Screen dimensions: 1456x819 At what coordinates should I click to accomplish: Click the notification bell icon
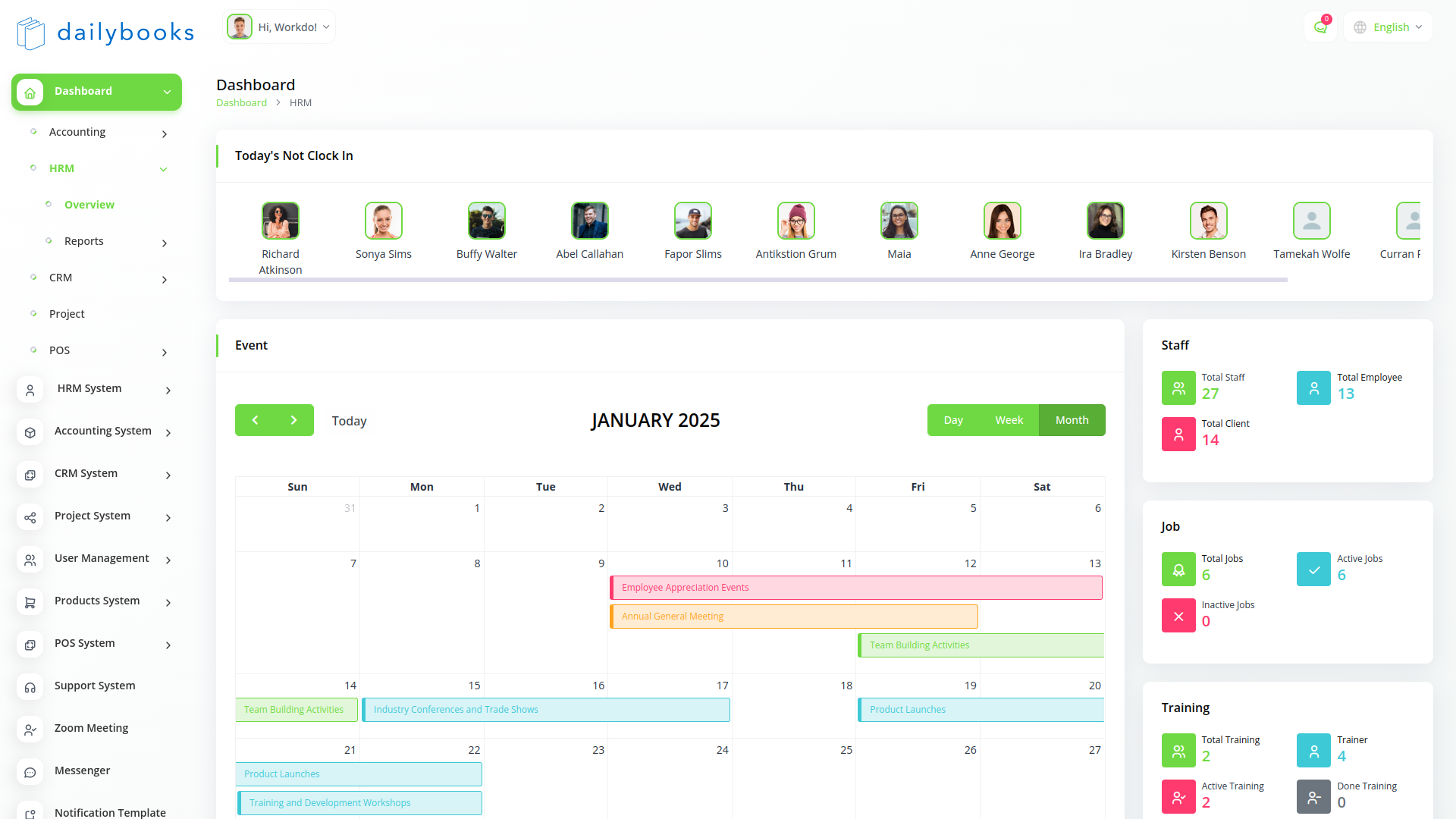tap(1320, 27)
